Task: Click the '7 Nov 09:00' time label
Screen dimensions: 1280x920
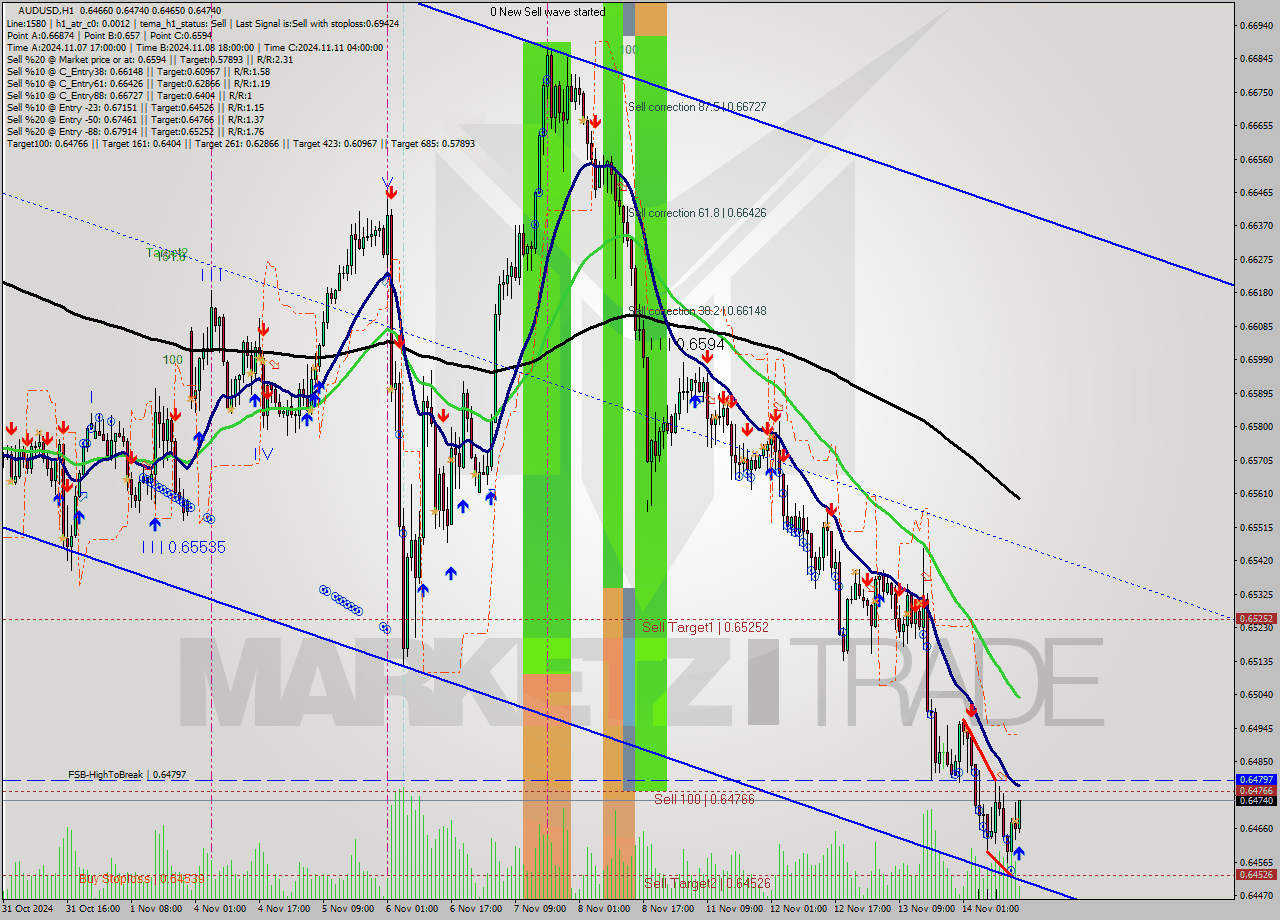Action: [542, 909]
